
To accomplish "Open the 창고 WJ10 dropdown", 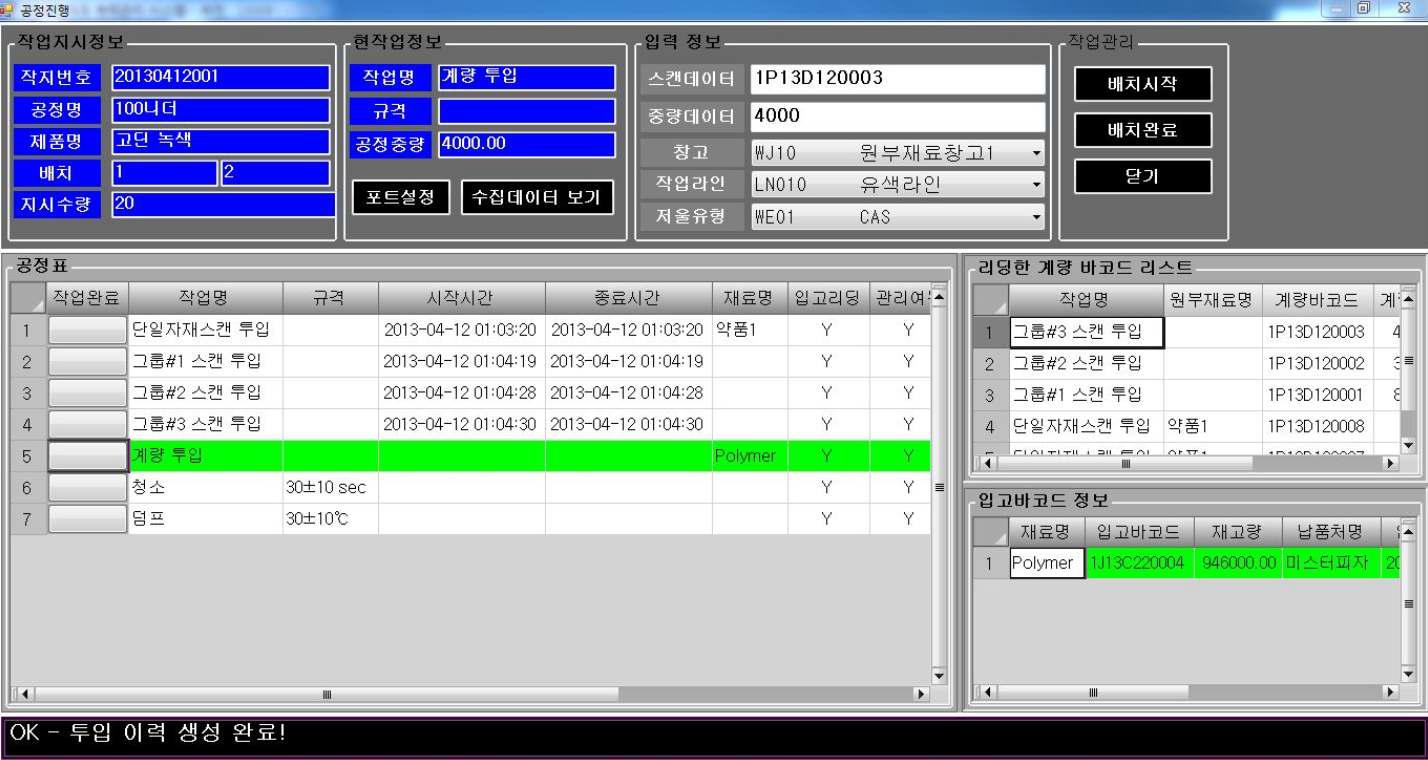I will [898, 153].
